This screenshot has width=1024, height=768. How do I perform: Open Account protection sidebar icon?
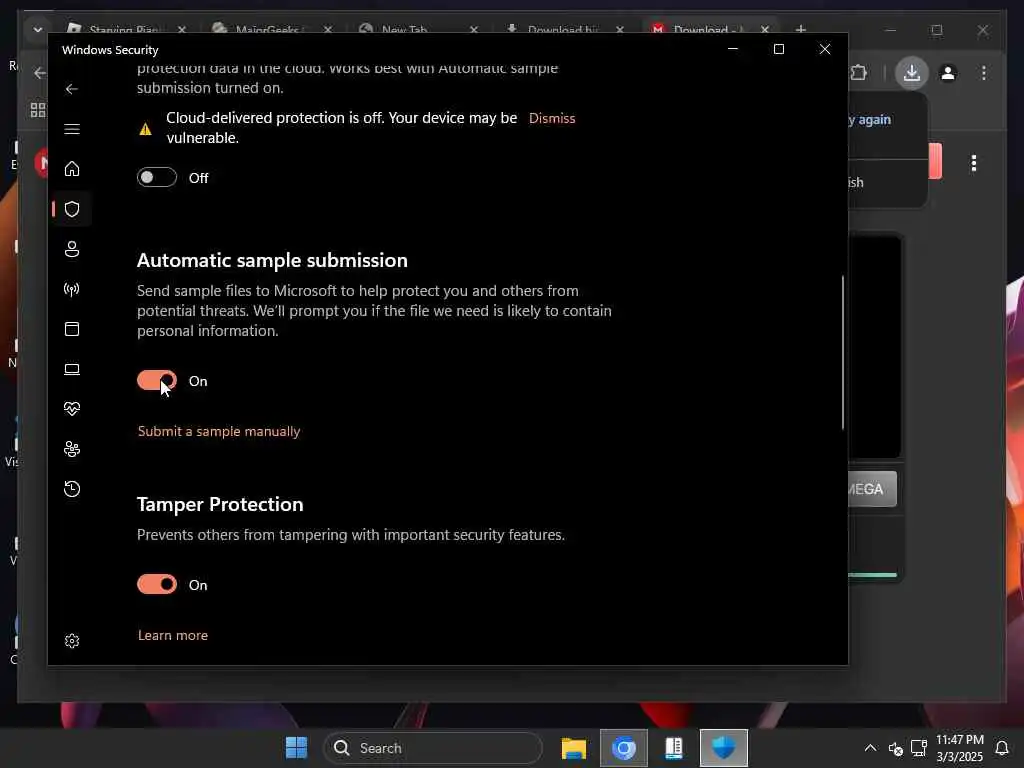[72, 249]
